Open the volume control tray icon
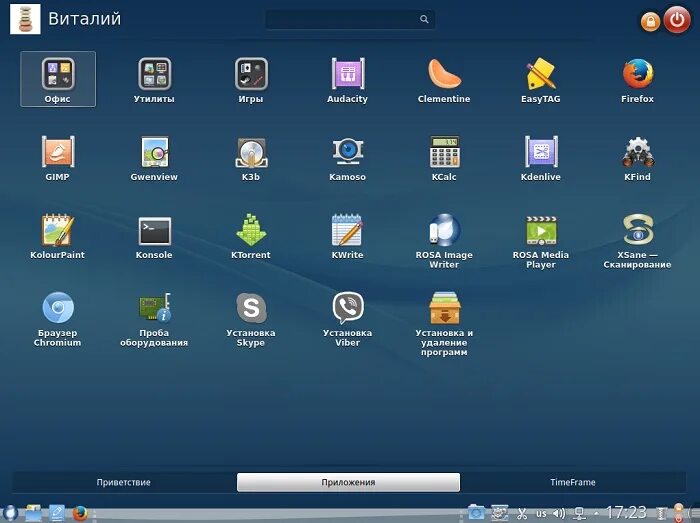 (x=559, y=514)
